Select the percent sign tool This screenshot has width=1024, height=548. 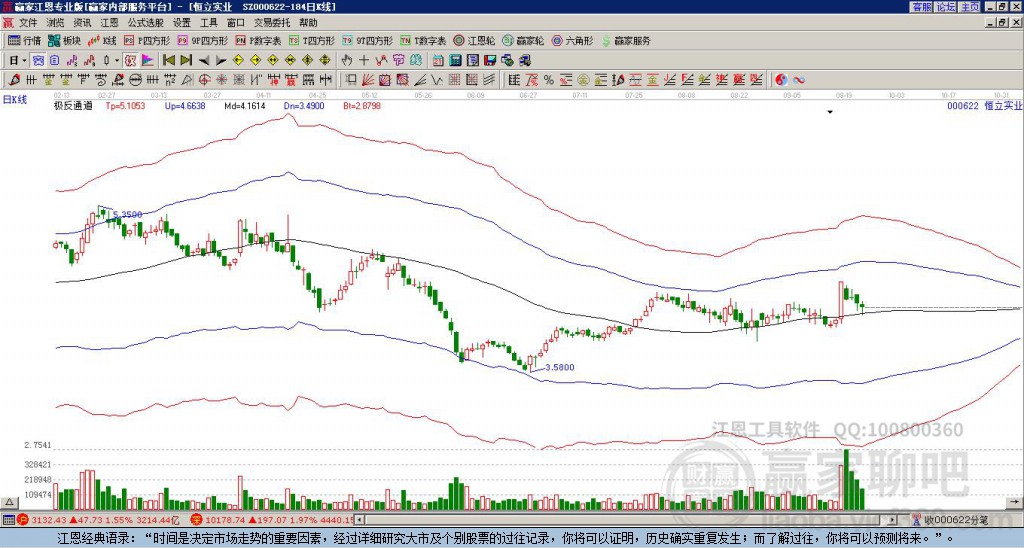549,80
